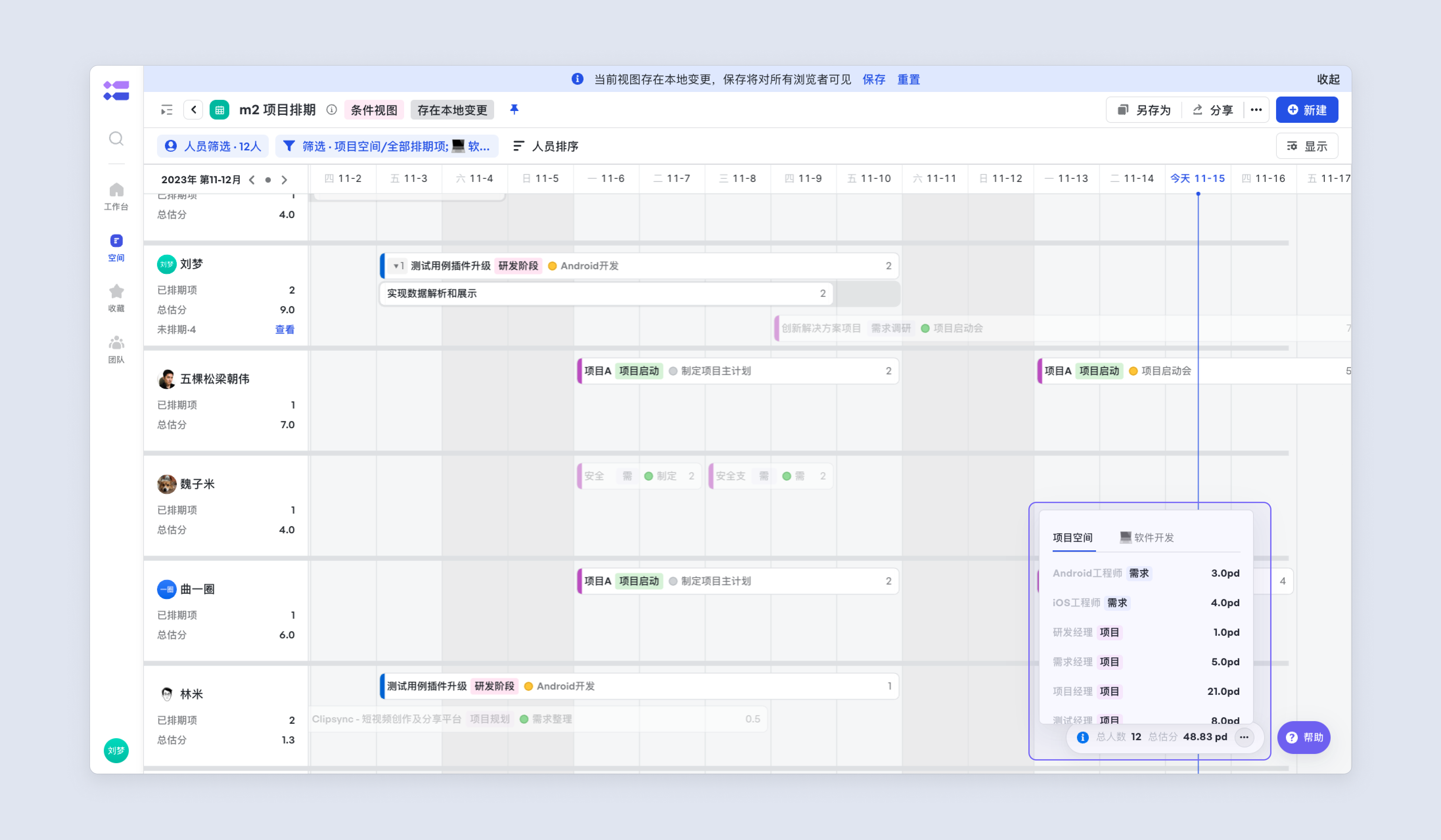Open the summary bar more menu
This screenshot has width=1441, height=840.
click(1244, 737)
